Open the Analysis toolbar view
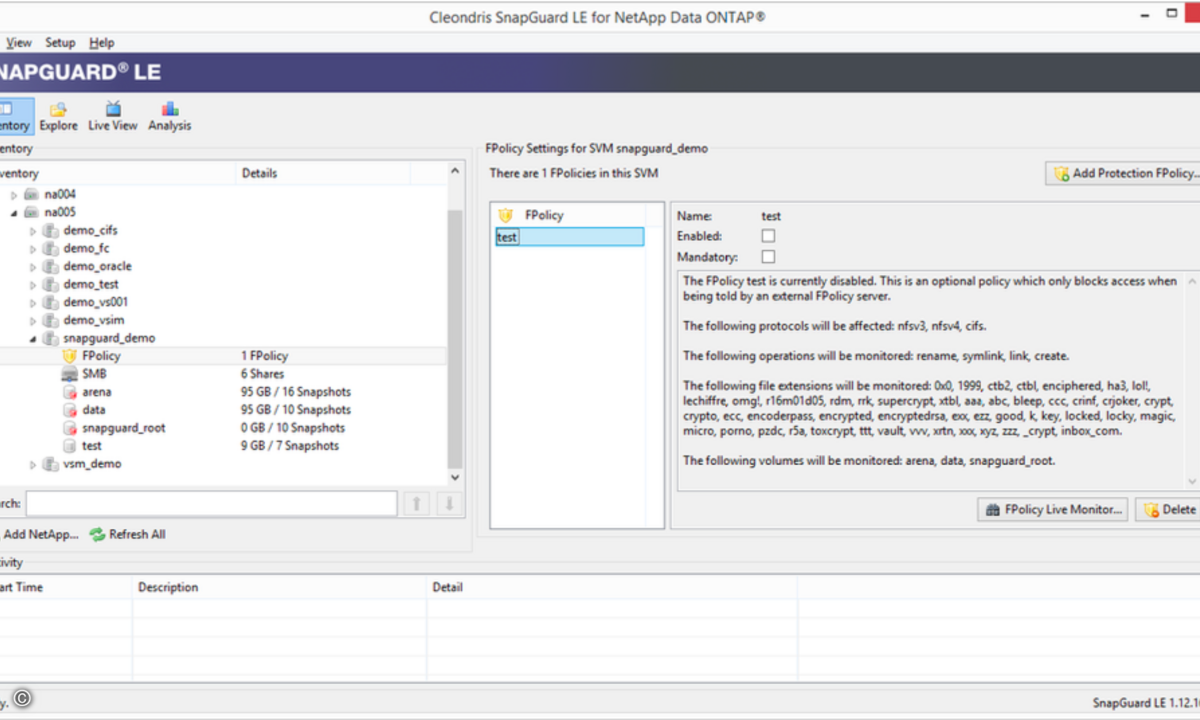This screenshot has width=1200, height=720. pyautogui.click(x=170, y=116)
